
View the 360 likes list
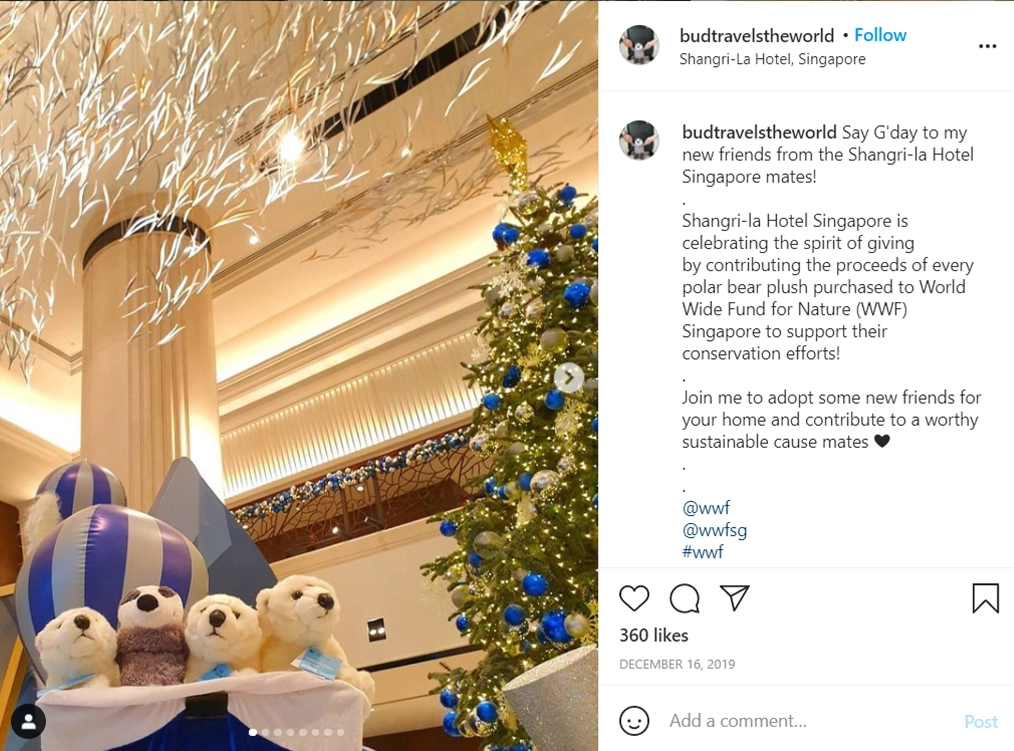pos(654,635)
